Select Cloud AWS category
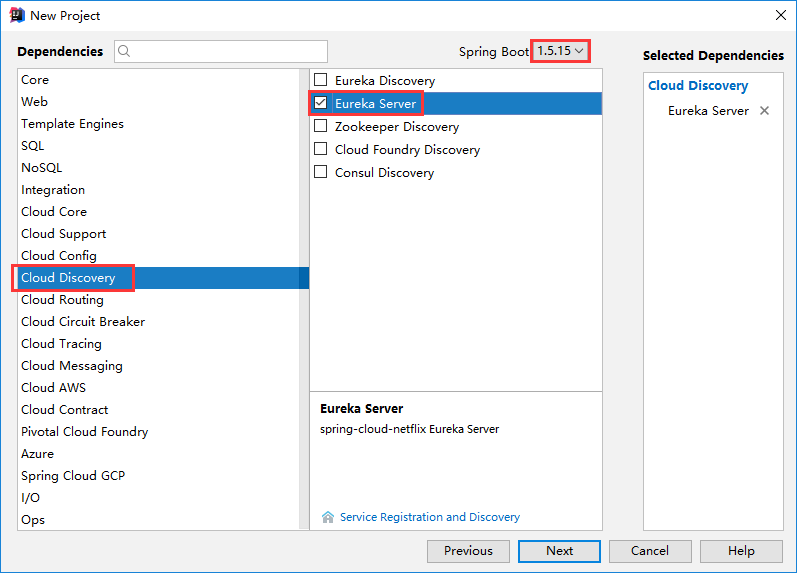Screen dimensions: 797x573 pos(159,387)
